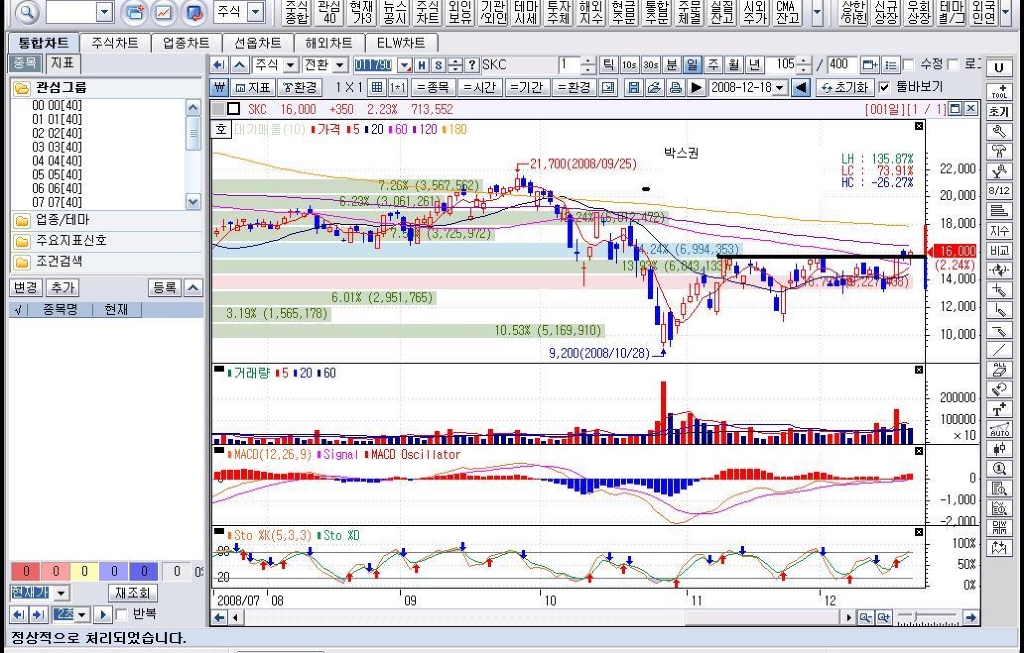Click the 변경 button
Screen dimensions: 1024x653
26,287
